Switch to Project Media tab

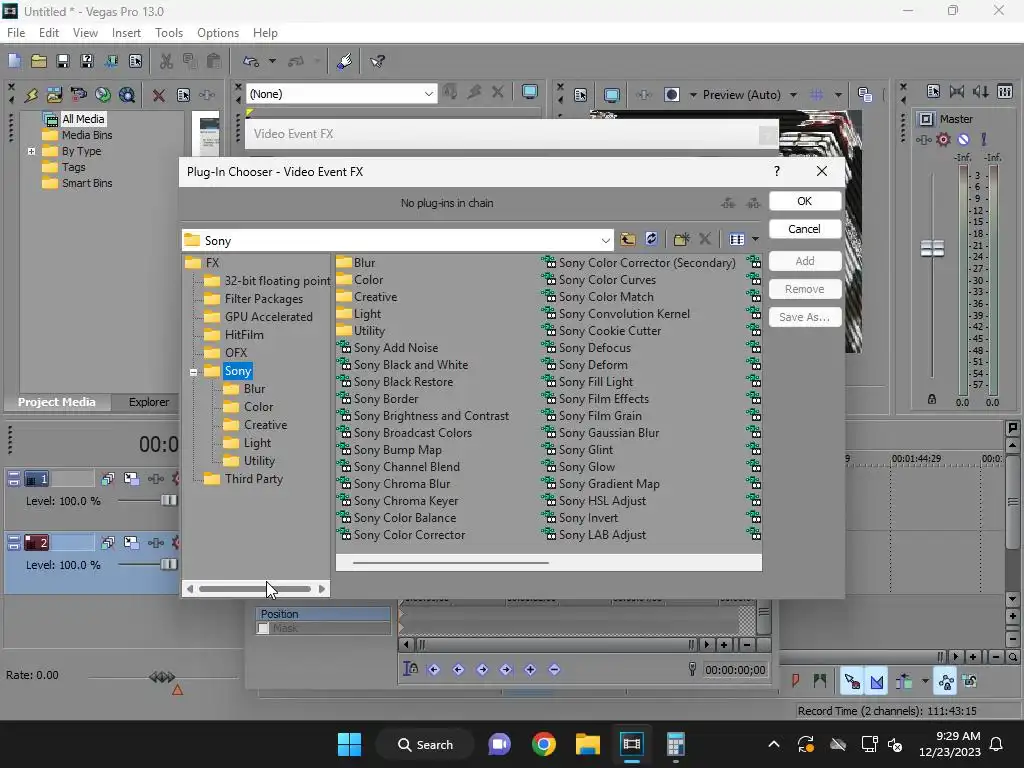(x=56, y=402)
